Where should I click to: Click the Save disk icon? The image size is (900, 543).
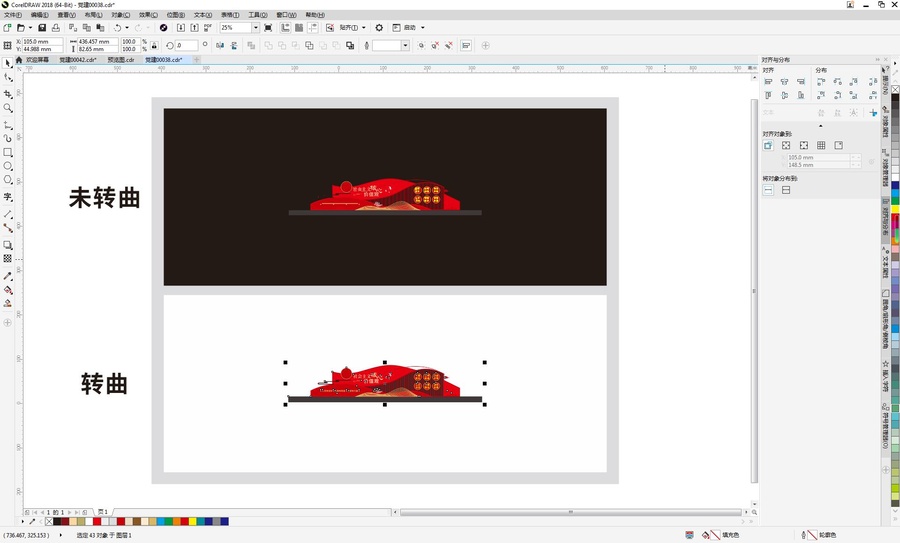tap(42, 28)
